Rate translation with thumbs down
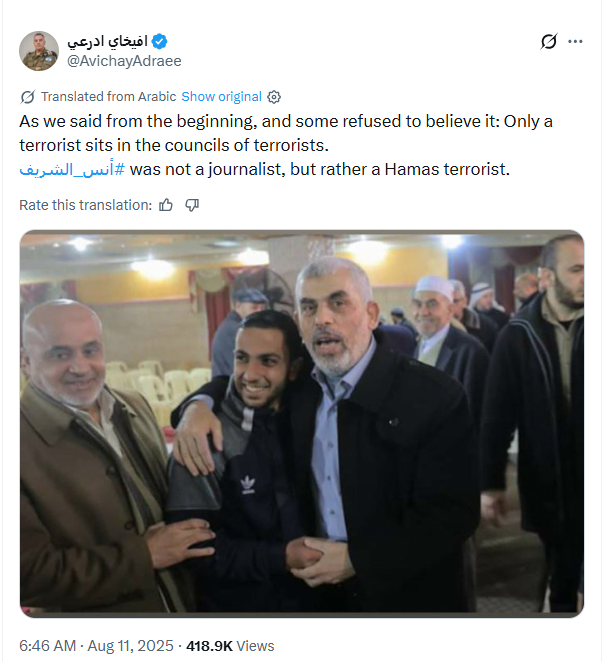Image resolution: width=606 pixels, height=662 pixels. pos(192,205)
